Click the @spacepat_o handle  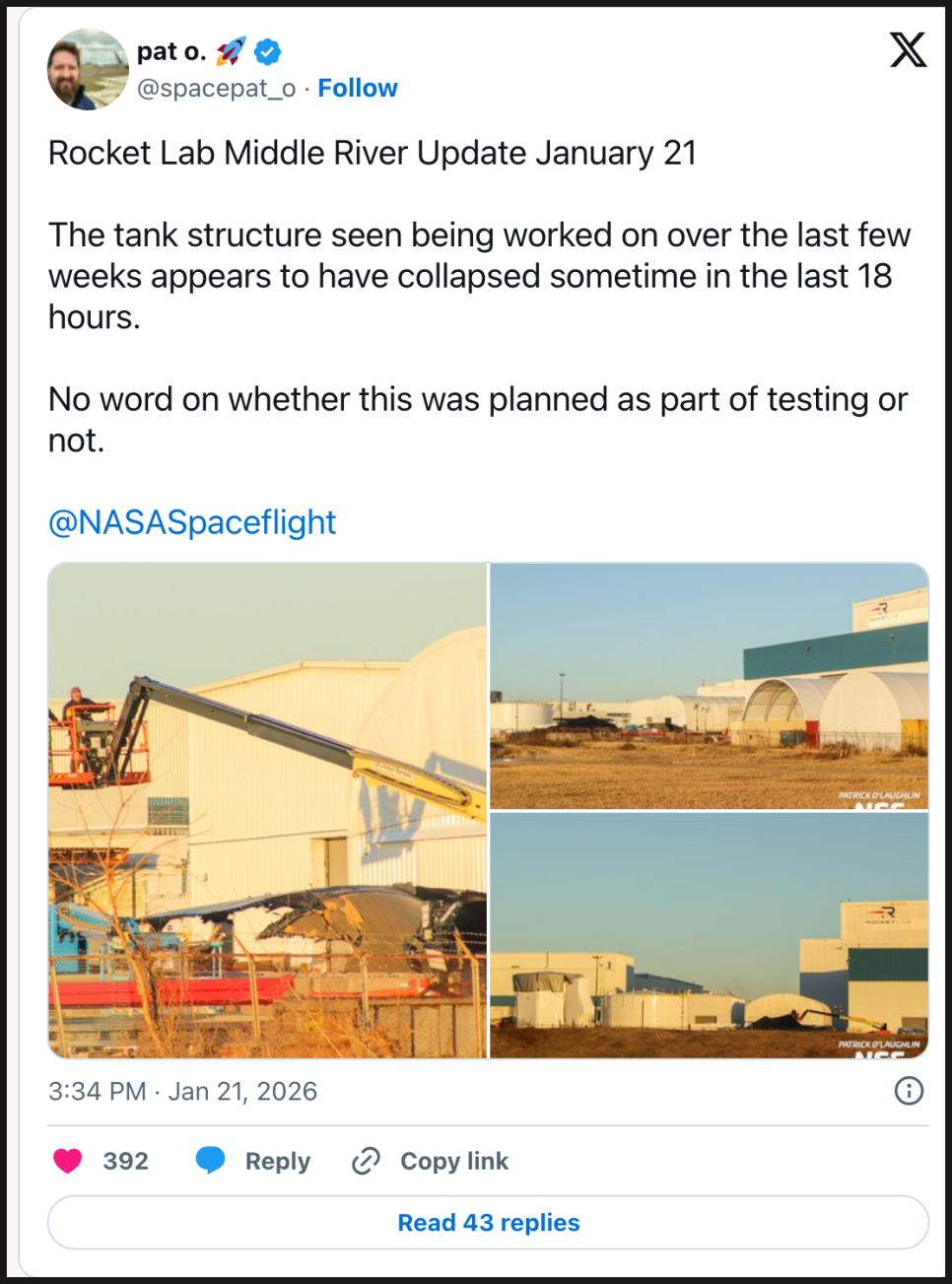point(216,89)
